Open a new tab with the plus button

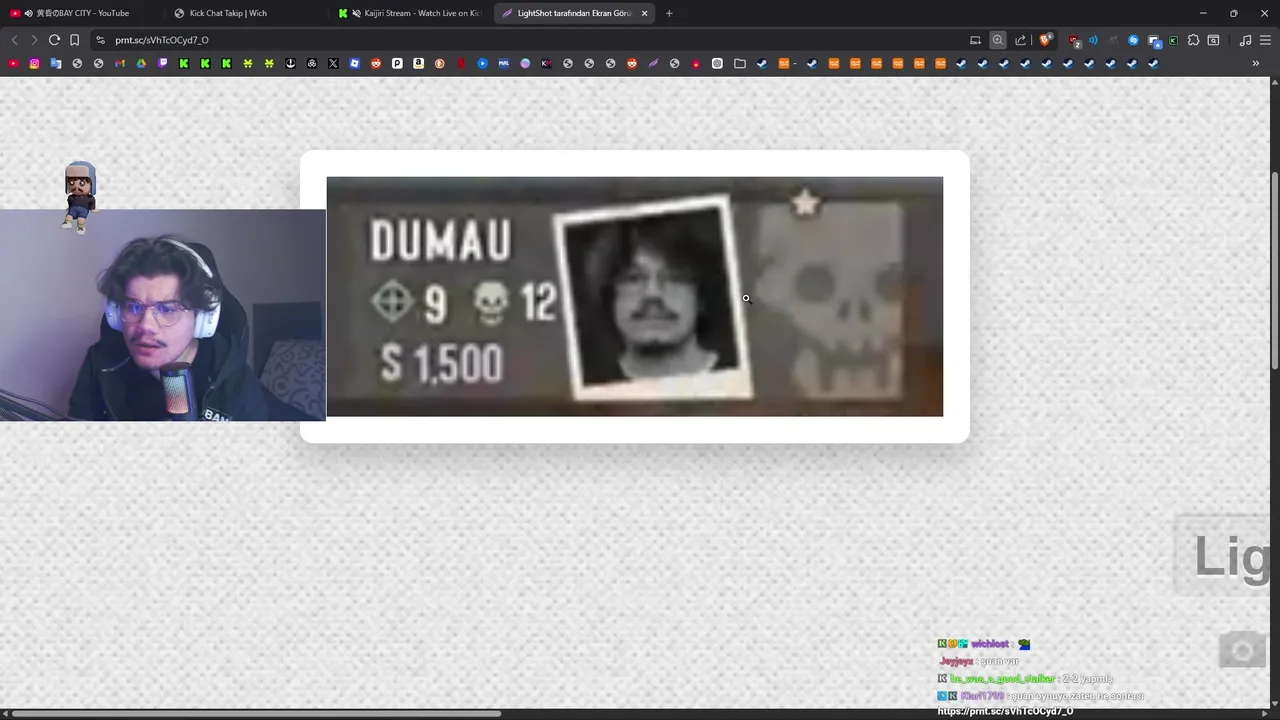pos(669,13)
